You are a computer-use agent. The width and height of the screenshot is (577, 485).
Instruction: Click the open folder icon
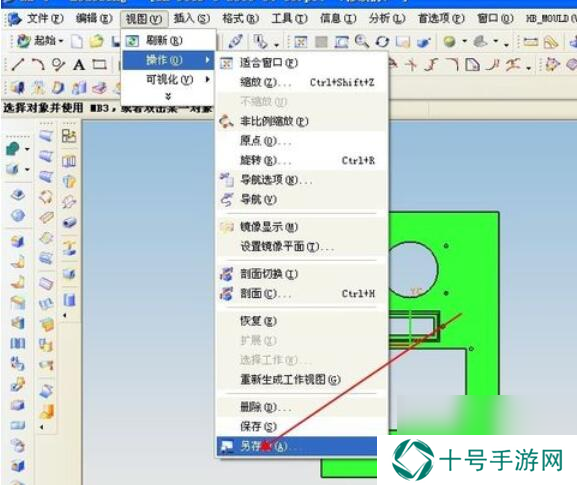click(96, 41)
